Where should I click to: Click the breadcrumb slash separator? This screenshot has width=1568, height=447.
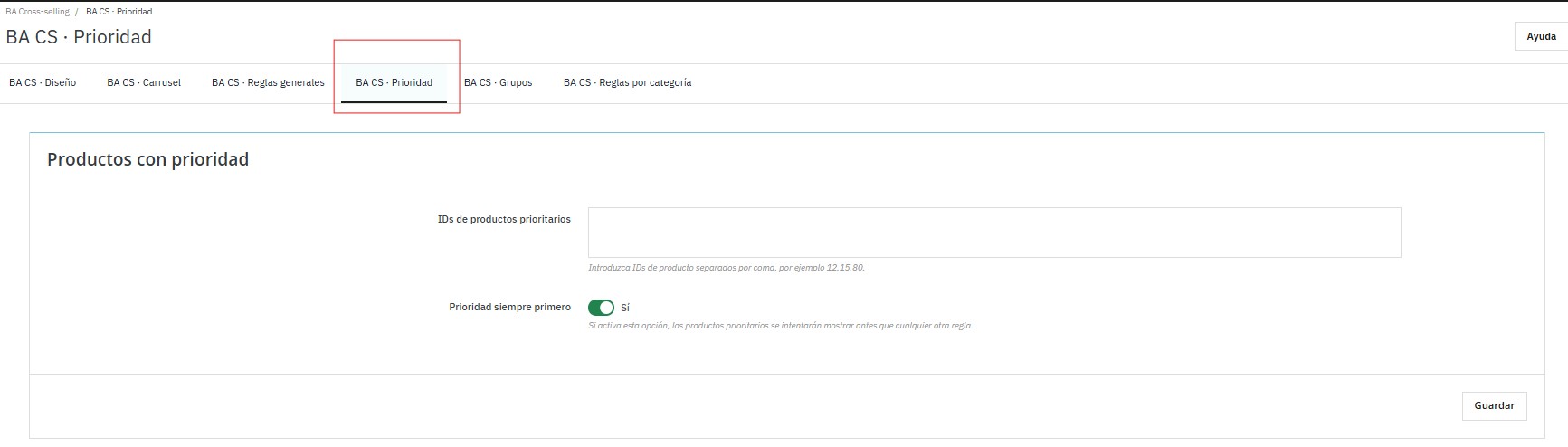click(x=77, y=12)
